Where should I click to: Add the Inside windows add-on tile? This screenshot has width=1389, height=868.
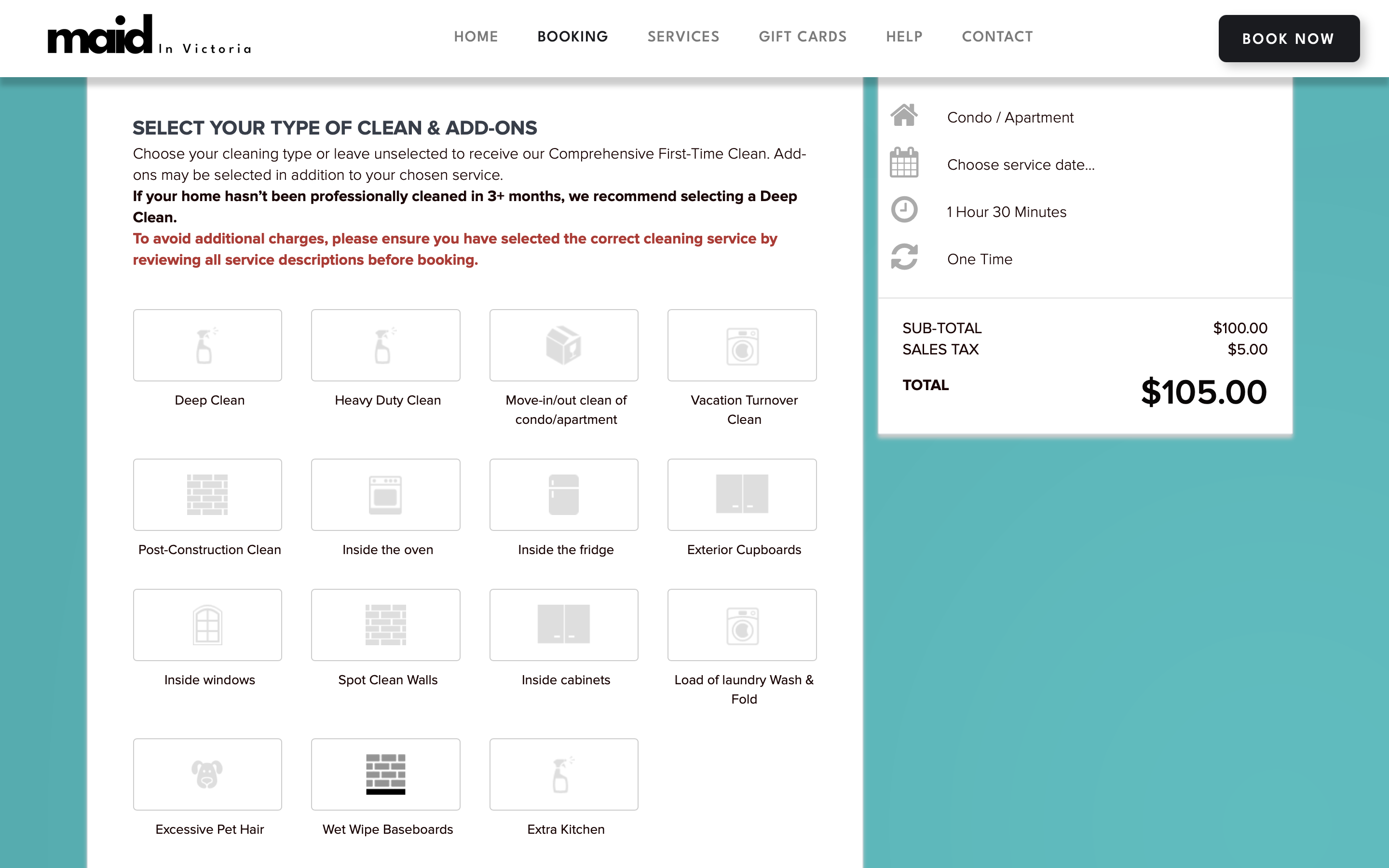pos(207,624)
